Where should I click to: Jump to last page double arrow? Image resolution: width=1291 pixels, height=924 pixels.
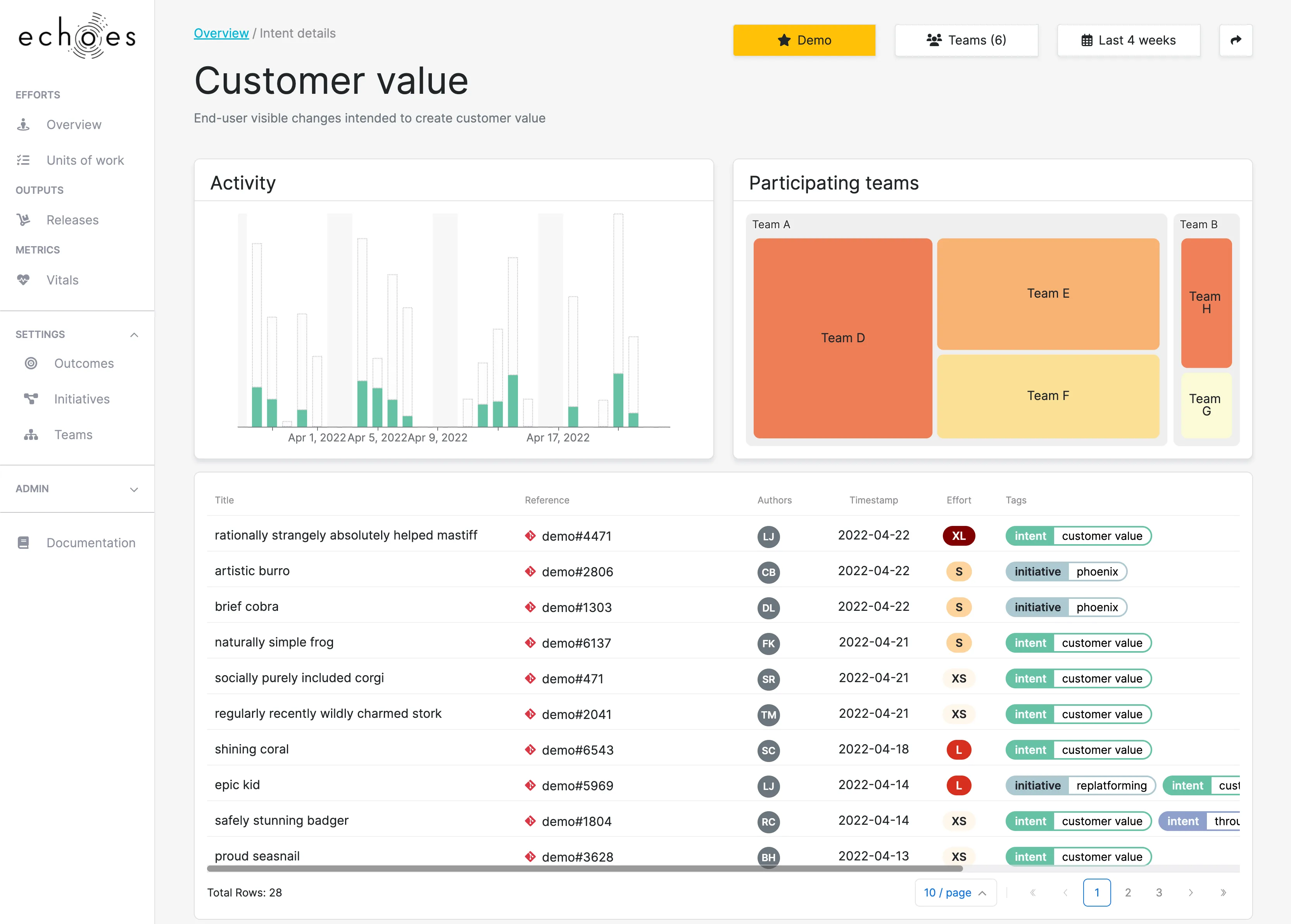1223,893
